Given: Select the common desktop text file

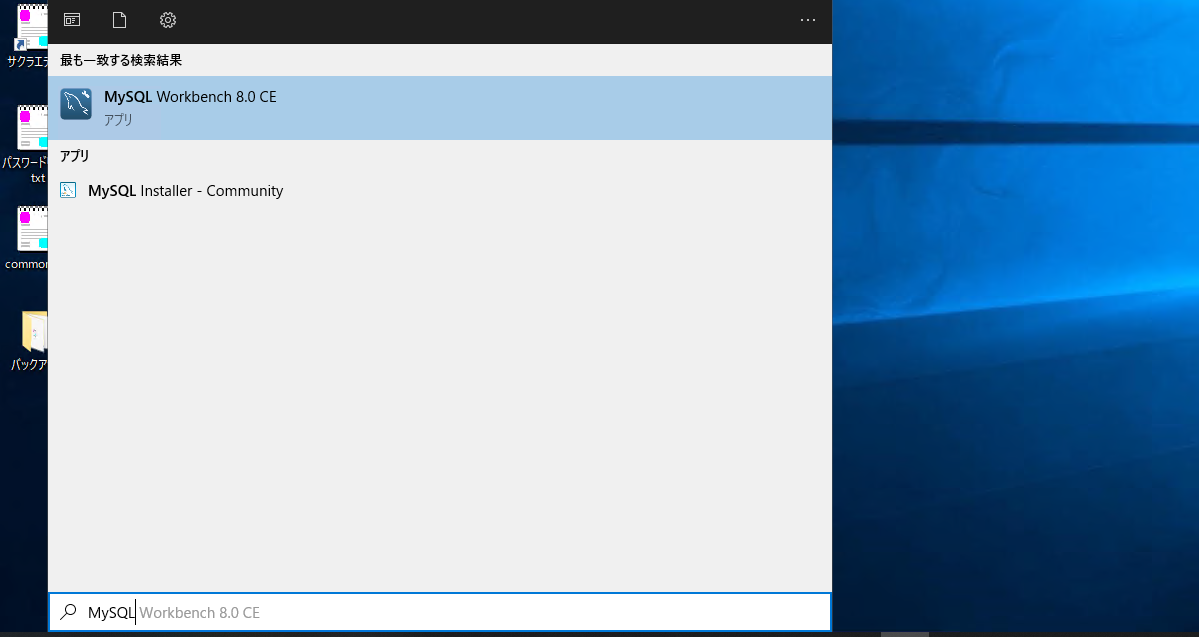Looking at the screenshot, I should (29, 238).
